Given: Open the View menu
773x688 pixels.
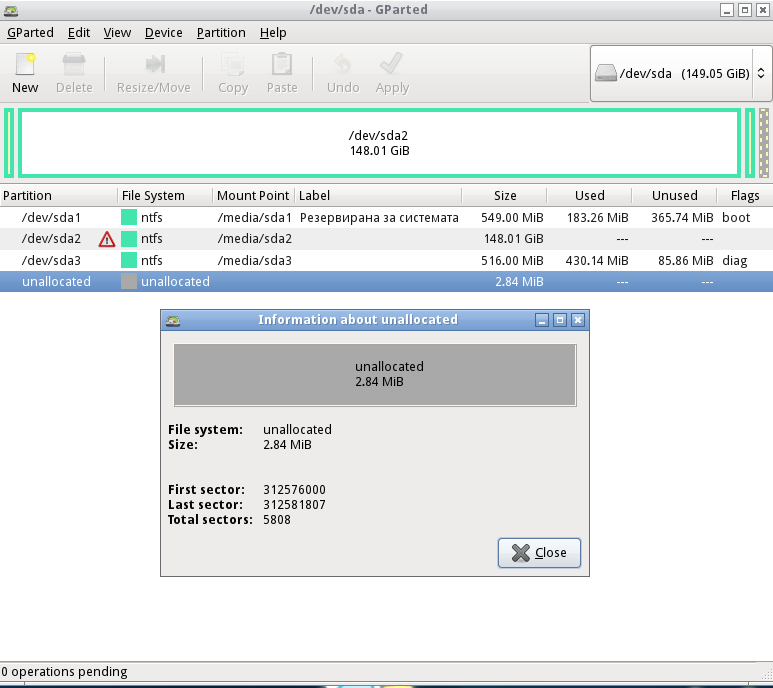Looking at the screenshot, I should [x=117, y=33].
